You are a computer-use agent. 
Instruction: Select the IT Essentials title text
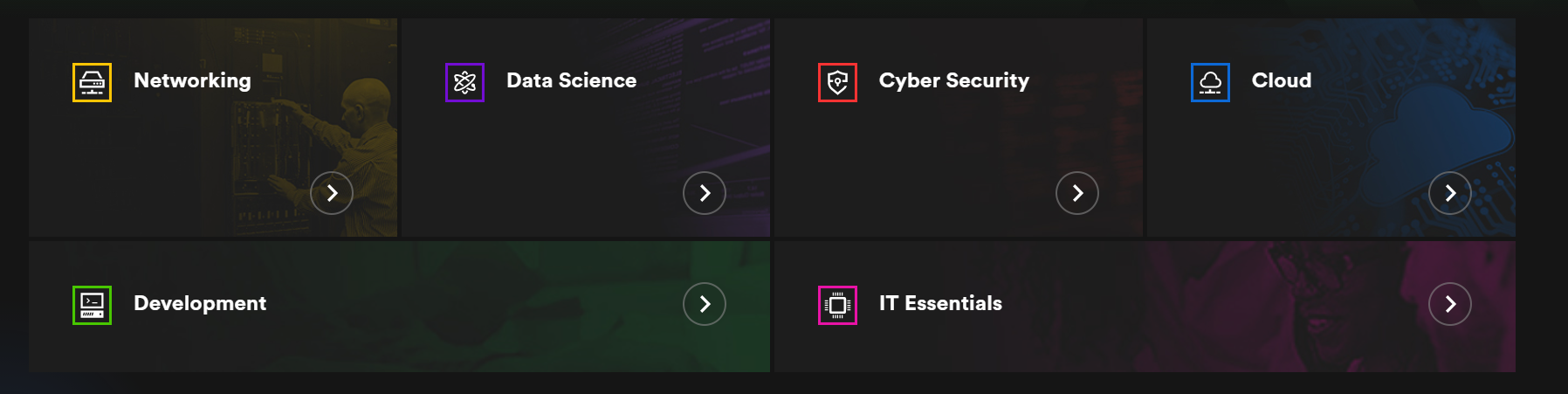[x=940, y=303]
